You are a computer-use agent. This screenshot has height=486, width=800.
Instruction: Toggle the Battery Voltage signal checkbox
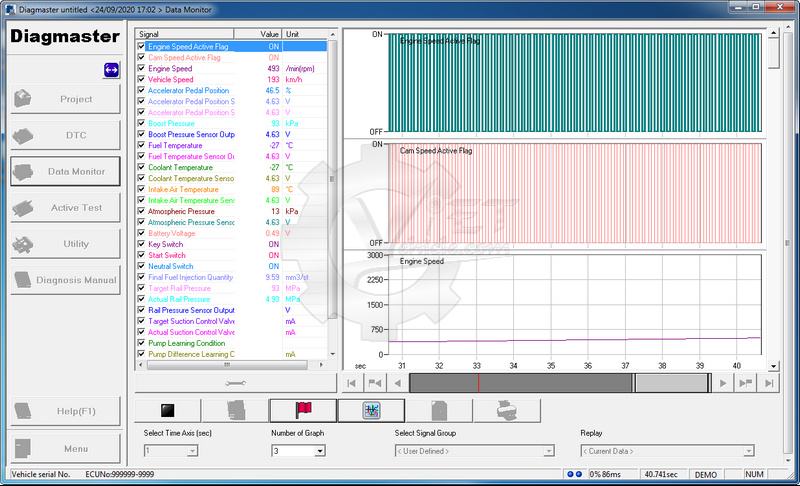pos(141,233)
